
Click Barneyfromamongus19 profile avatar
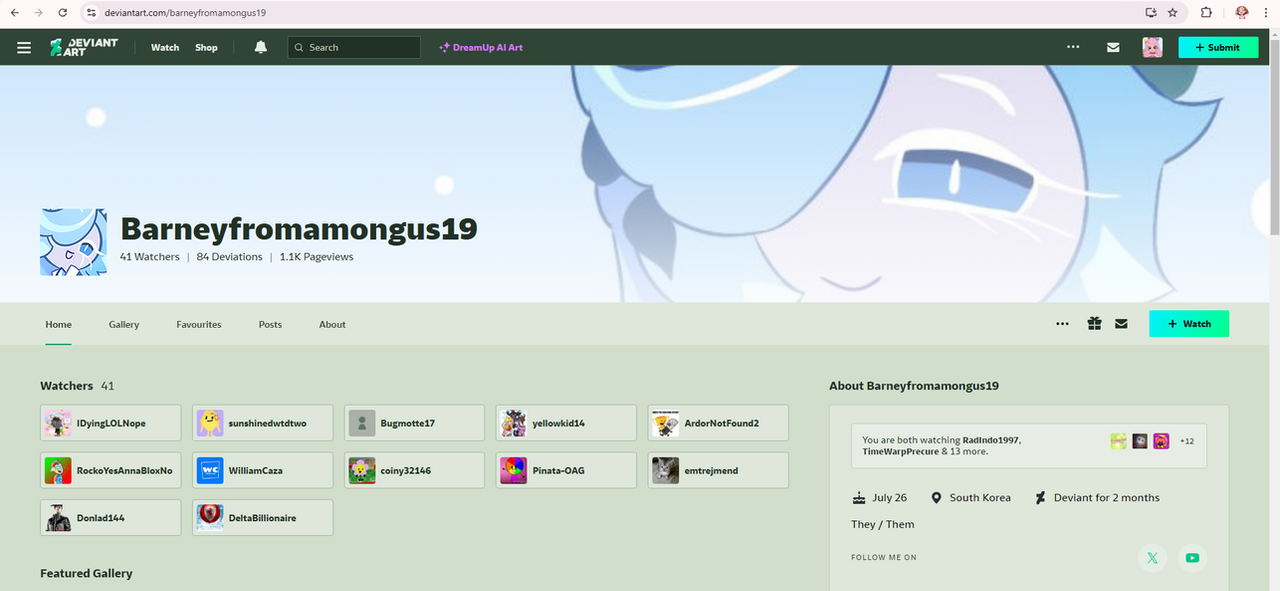tap(73, 242)
